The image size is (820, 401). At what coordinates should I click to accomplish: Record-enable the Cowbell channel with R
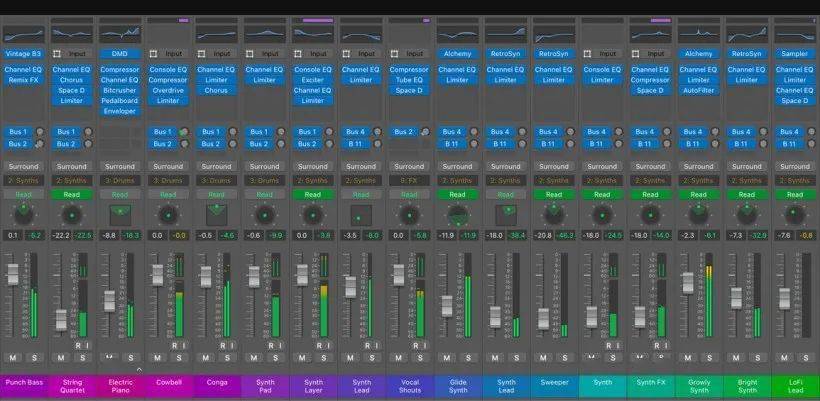175,346
